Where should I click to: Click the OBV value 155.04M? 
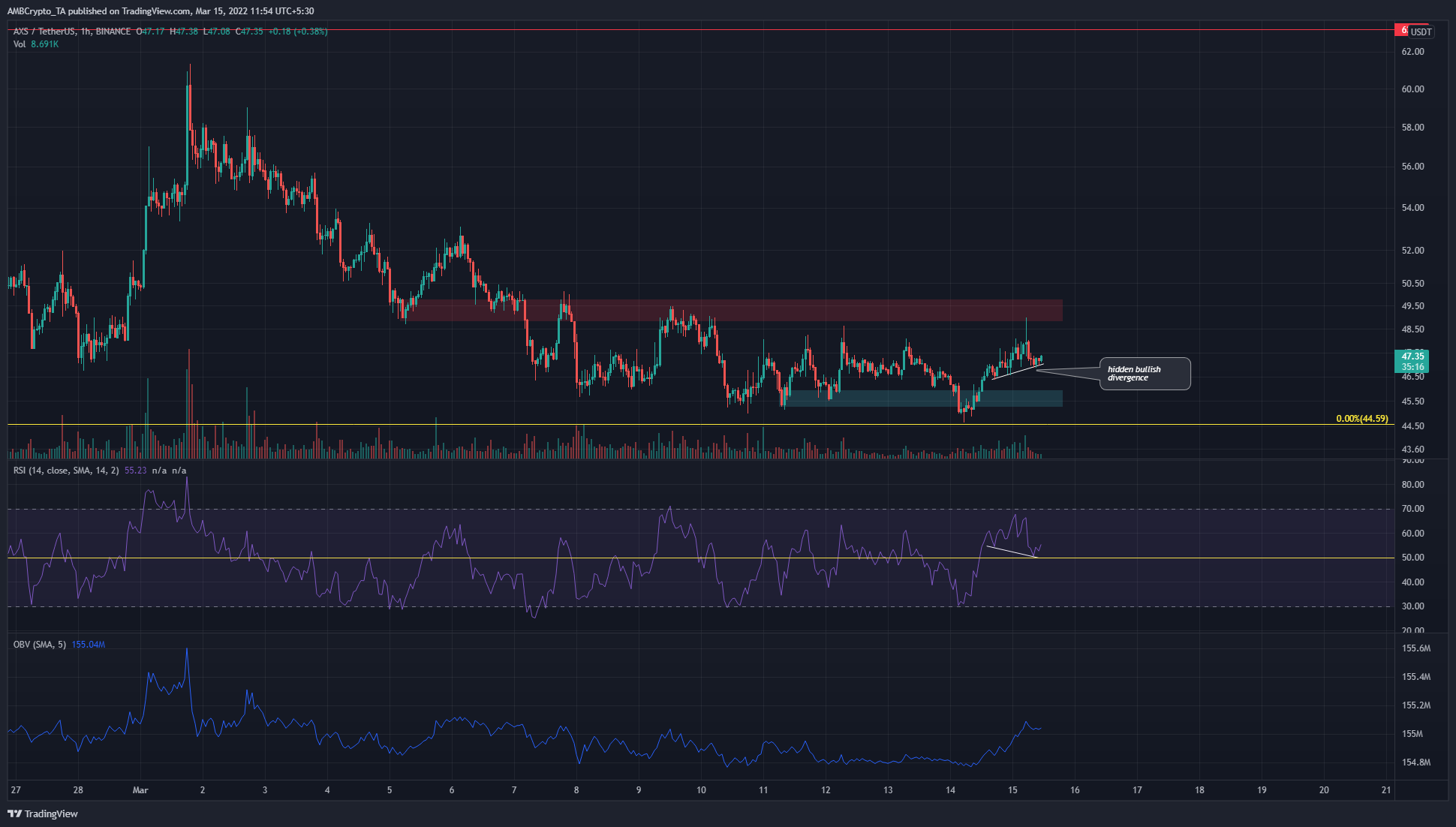[x=88, y=645]
